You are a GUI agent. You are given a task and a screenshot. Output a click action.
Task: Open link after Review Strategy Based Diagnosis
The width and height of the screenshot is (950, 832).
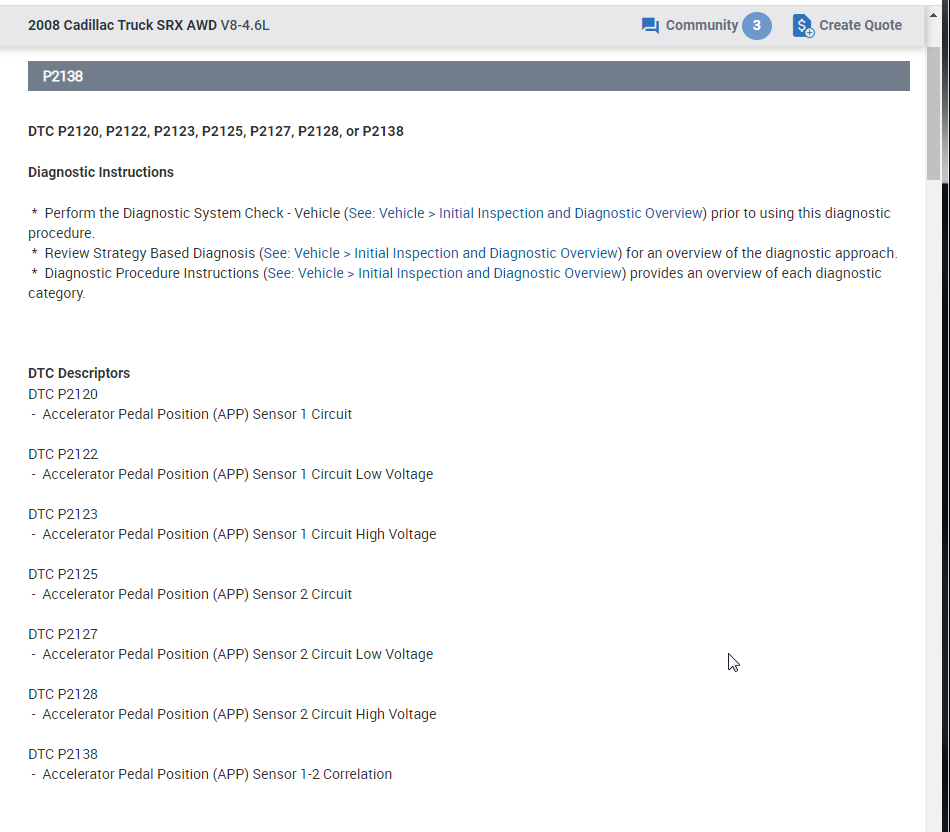click(x=440, y=253)
